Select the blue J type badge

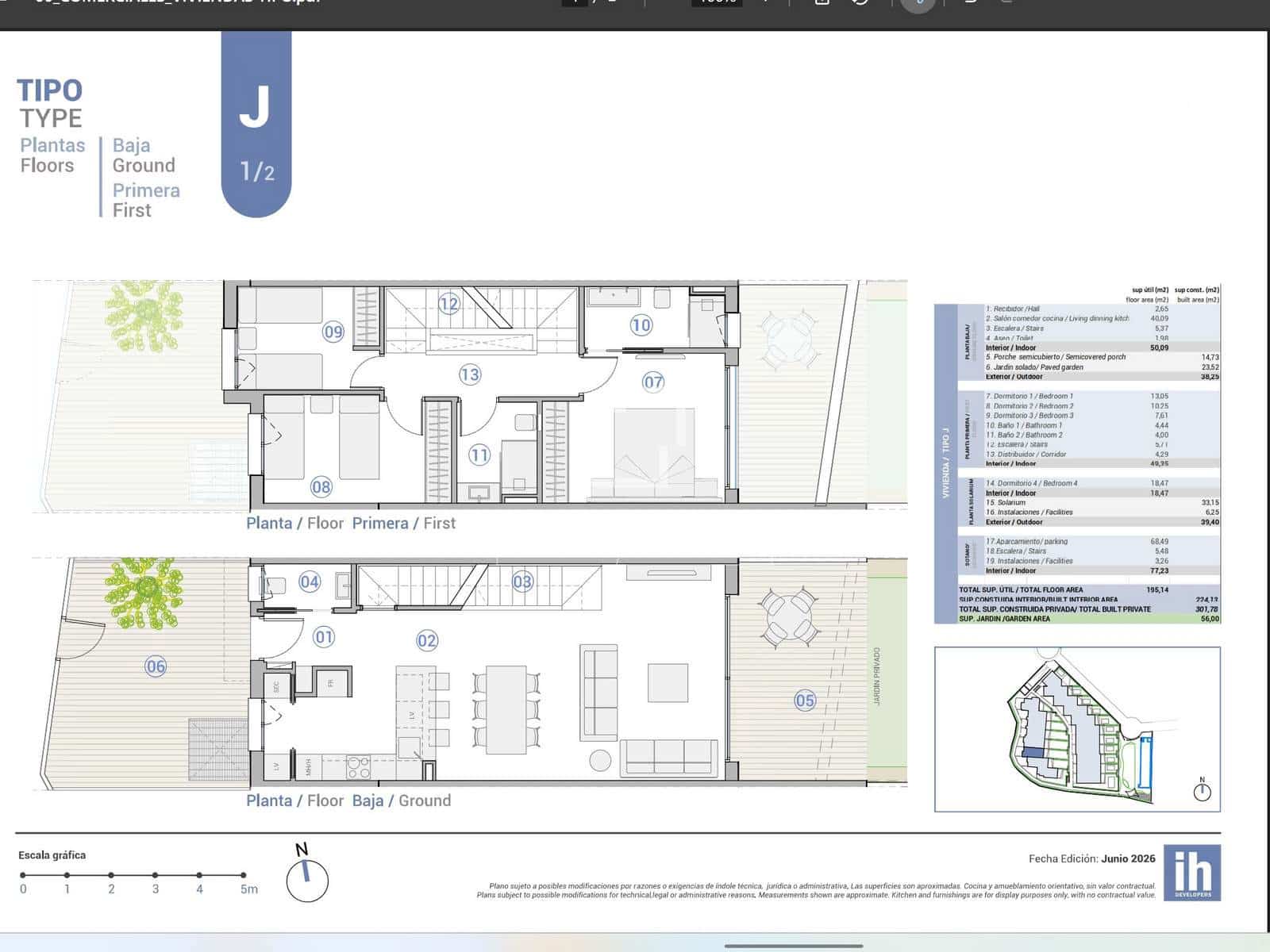coord(256,123)
